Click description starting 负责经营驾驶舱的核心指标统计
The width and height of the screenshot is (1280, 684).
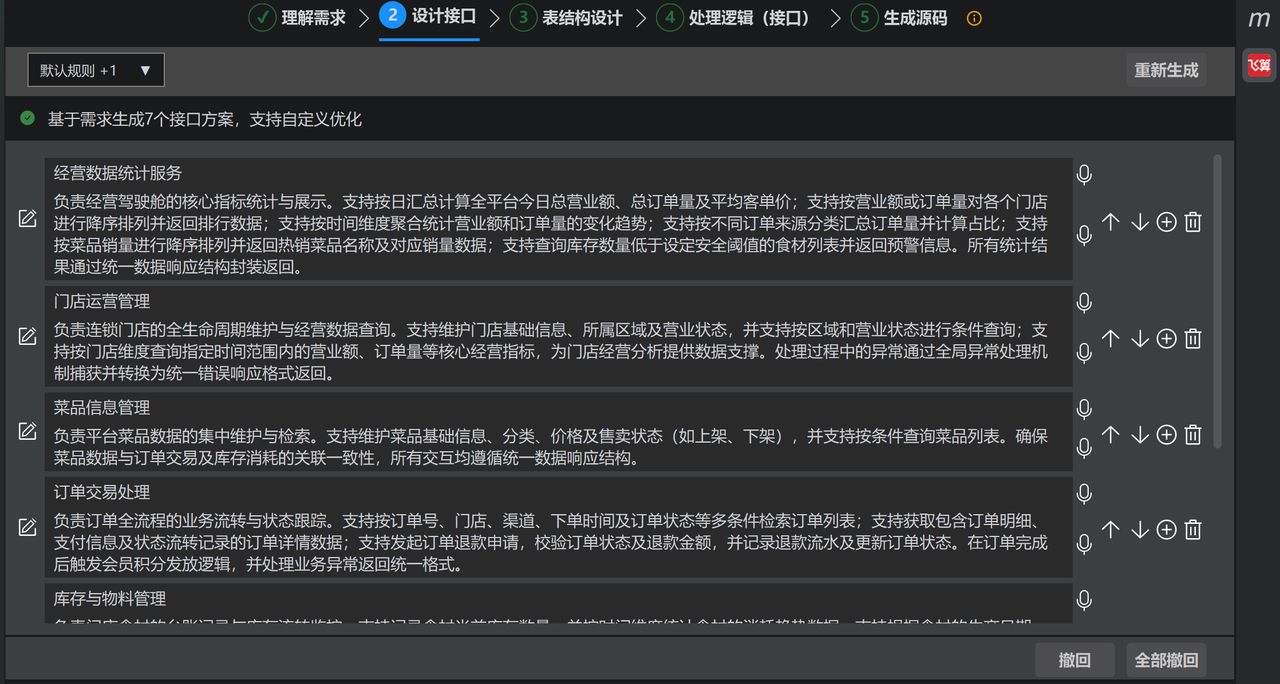pos(551,233)
